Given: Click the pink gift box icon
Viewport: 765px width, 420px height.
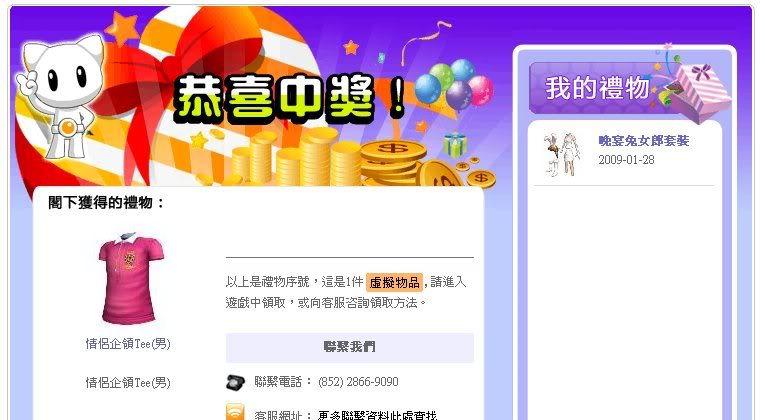Looking at the screenshot, I should [700, 91].
